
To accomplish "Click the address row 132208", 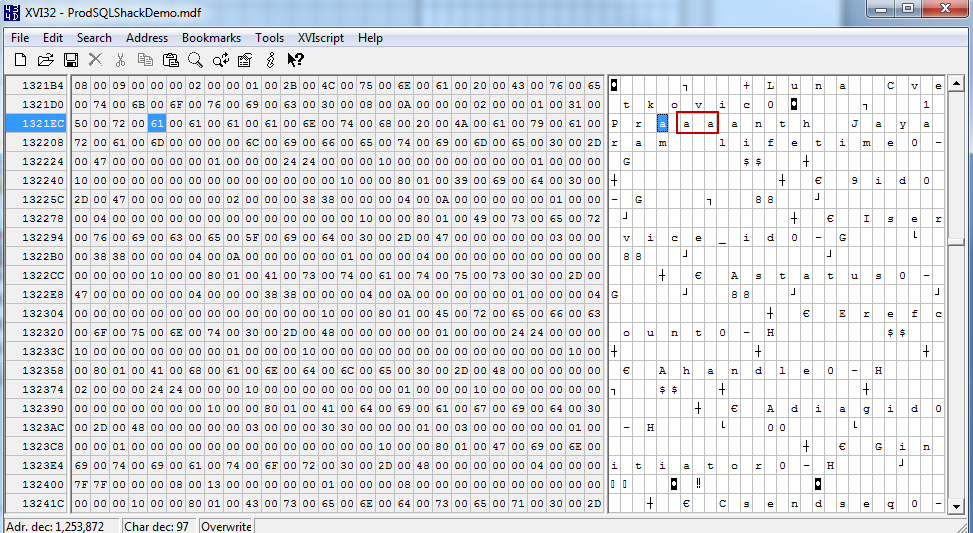I will tap(37, 143).
